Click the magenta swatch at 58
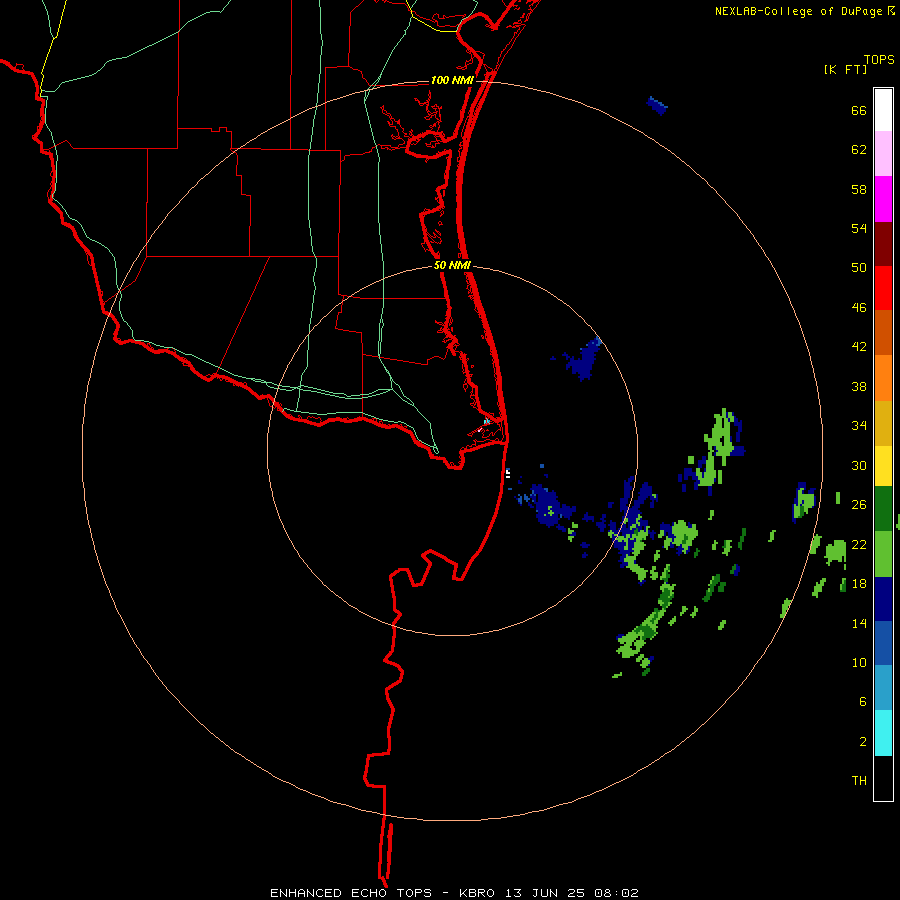 tap(883, 199)
